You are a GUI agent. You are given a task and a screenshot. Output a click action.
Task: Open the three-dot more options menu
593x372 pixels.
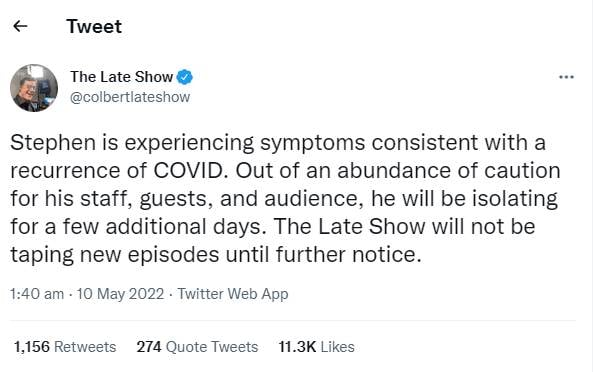pyautogui.click(x=566, y=77)
